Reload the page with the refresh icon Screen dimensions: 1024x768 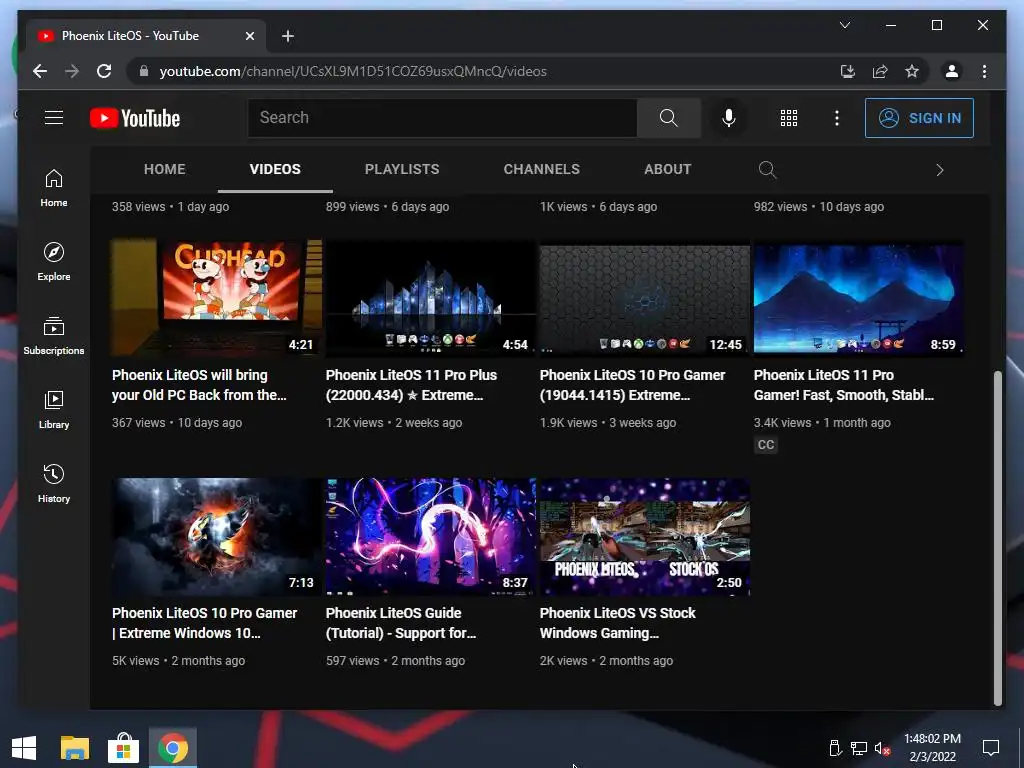104,71
